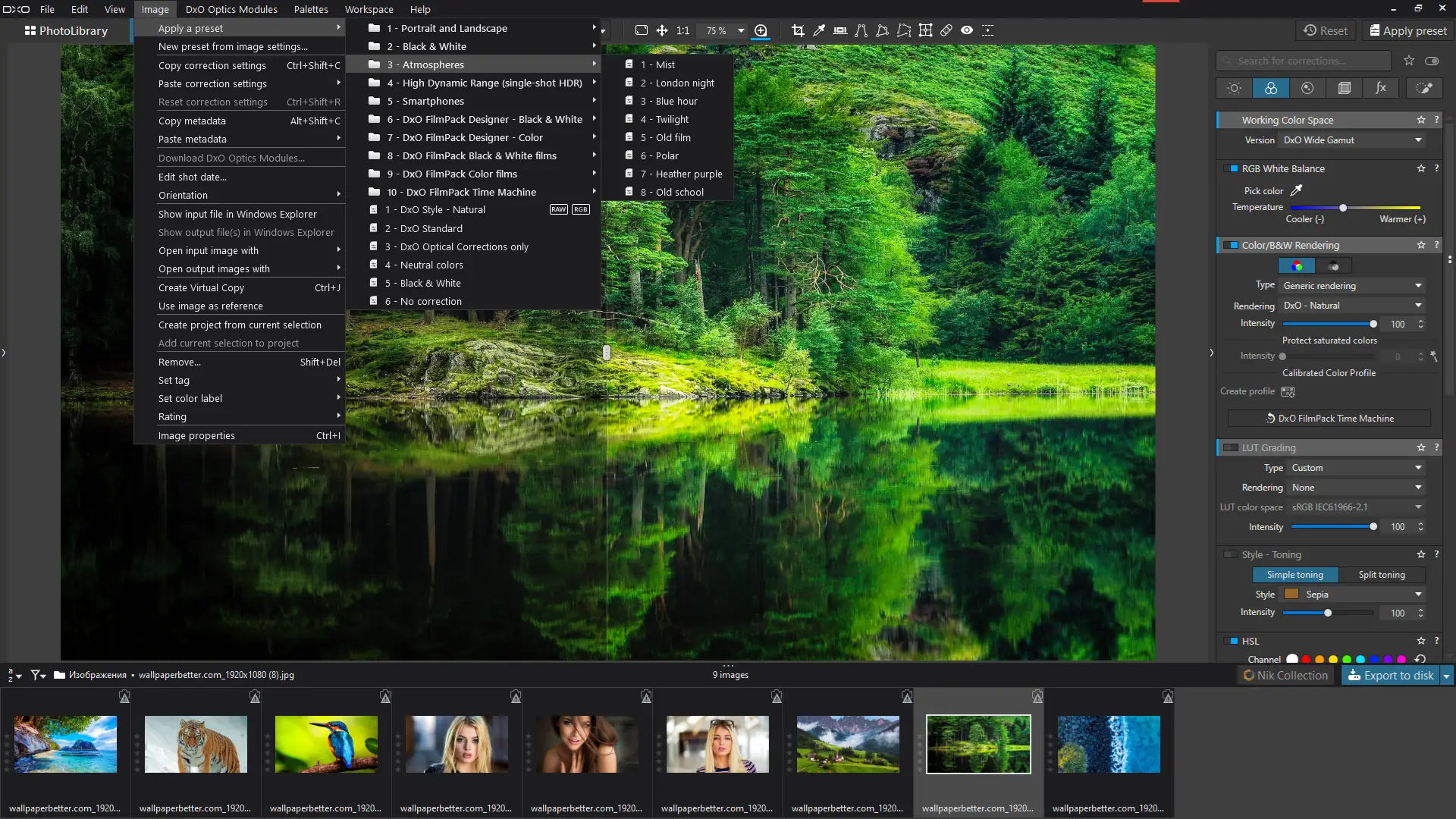The image size is (1456, 819).
Task: Toggle the HSL correction switch
Action: pyautogui.click(x=1231, y=641)
